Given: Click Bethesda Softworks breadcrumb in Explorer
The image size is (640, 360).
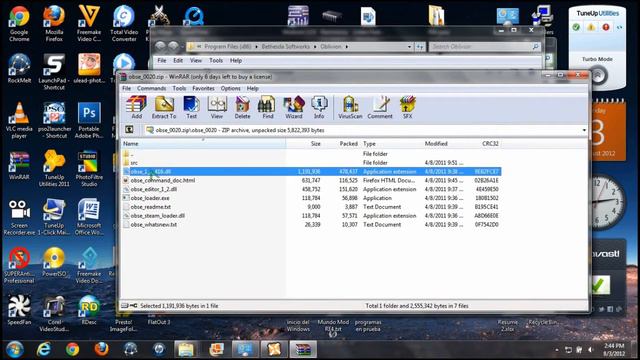Looking at the screenshot, I should click(286, 47).
